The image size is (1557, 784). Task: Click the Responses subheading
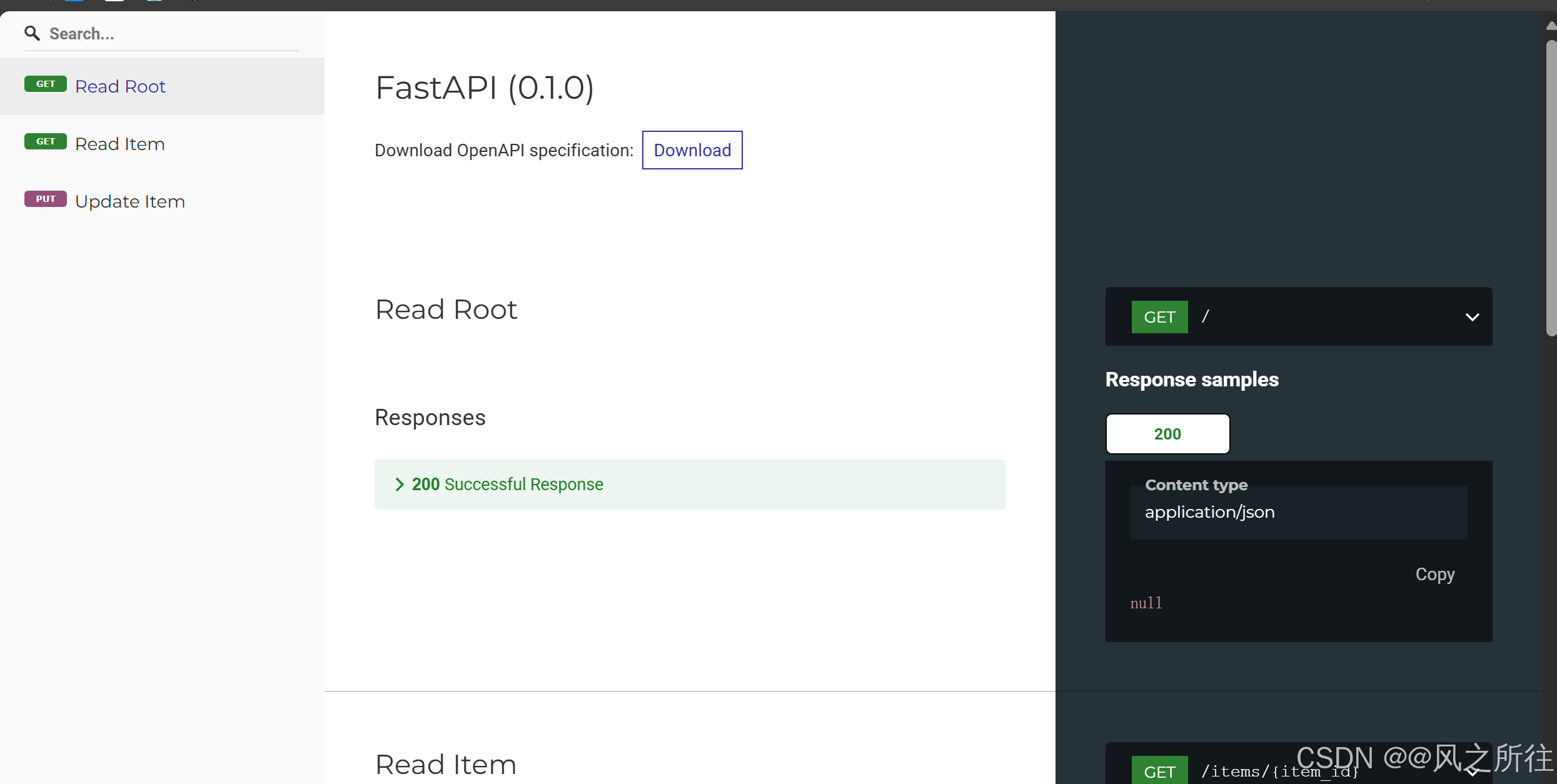430,418
